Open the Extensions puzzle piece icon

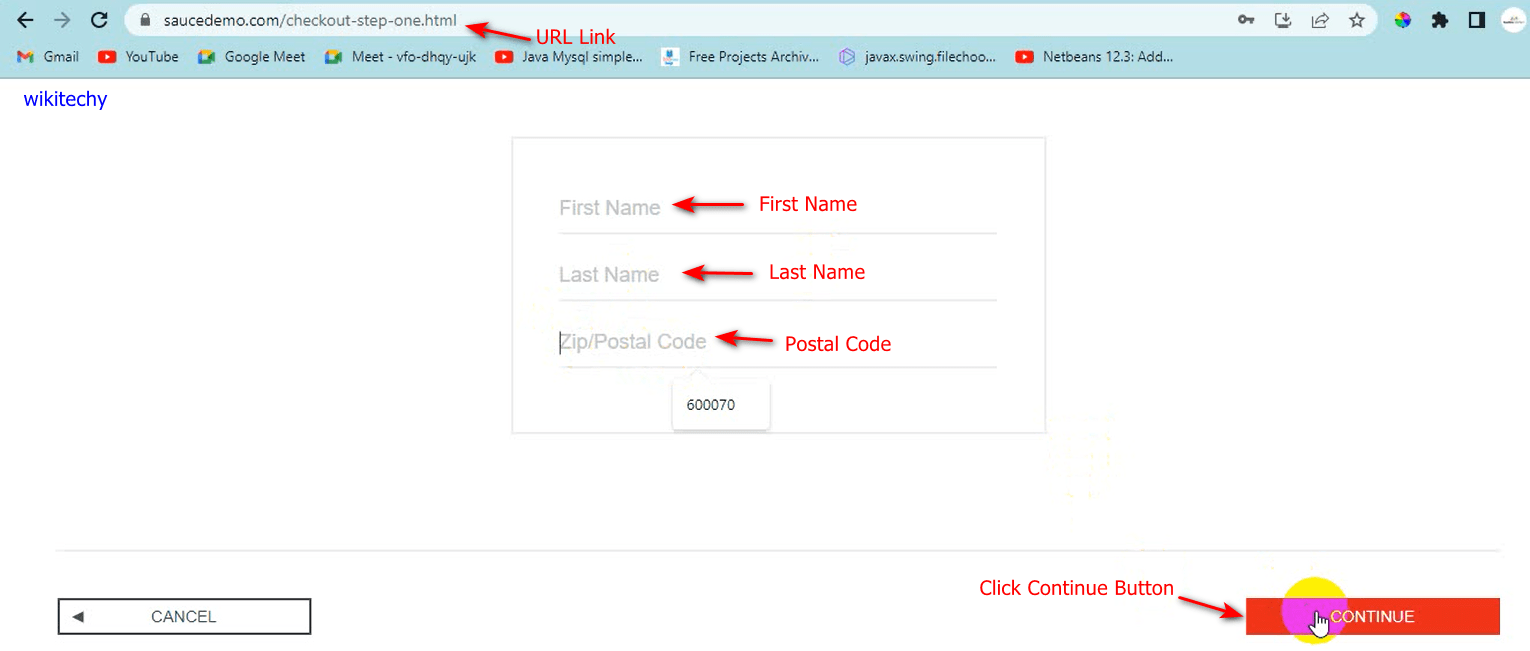point(1440,20)
